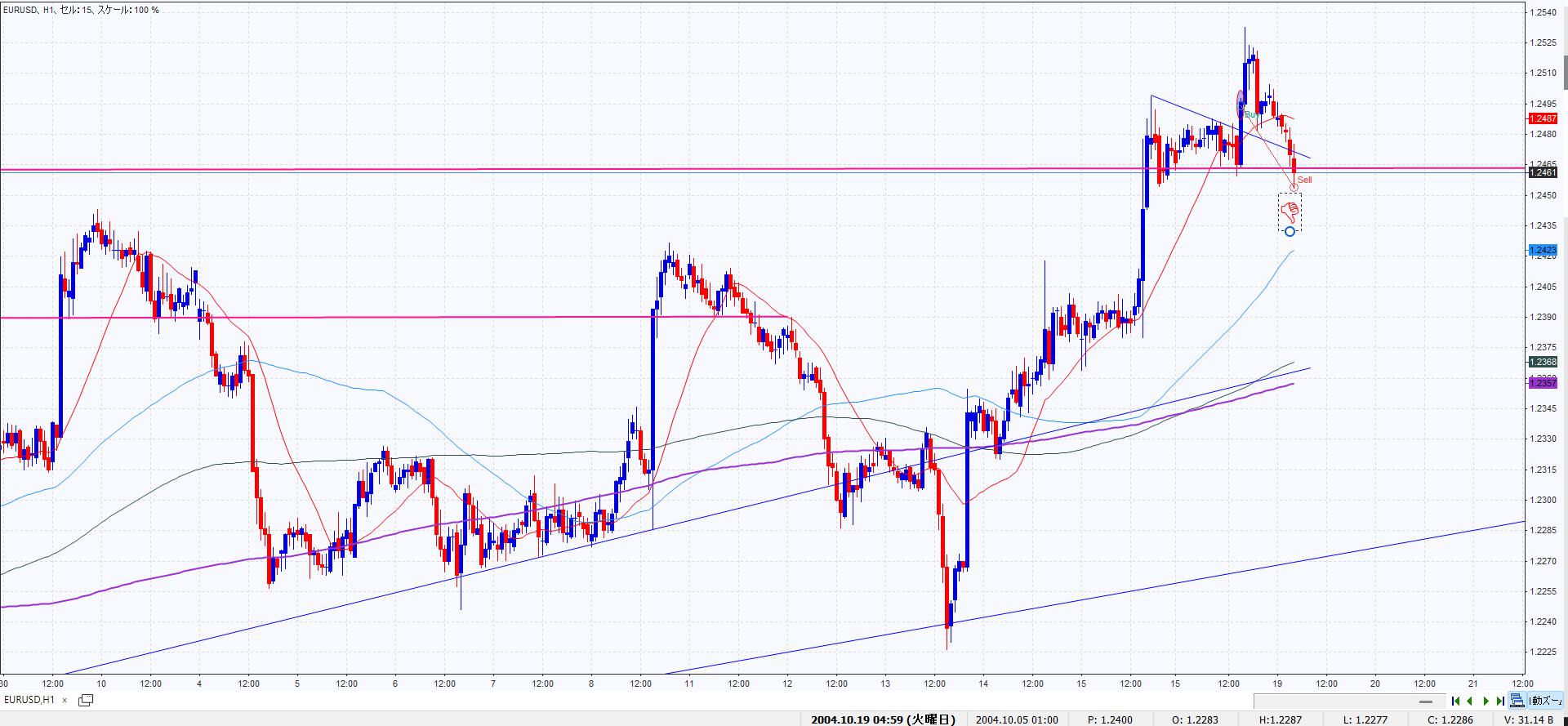
Task: Click the horizontal chart scrollbar thumb
Action: [x=1426, y=702]
